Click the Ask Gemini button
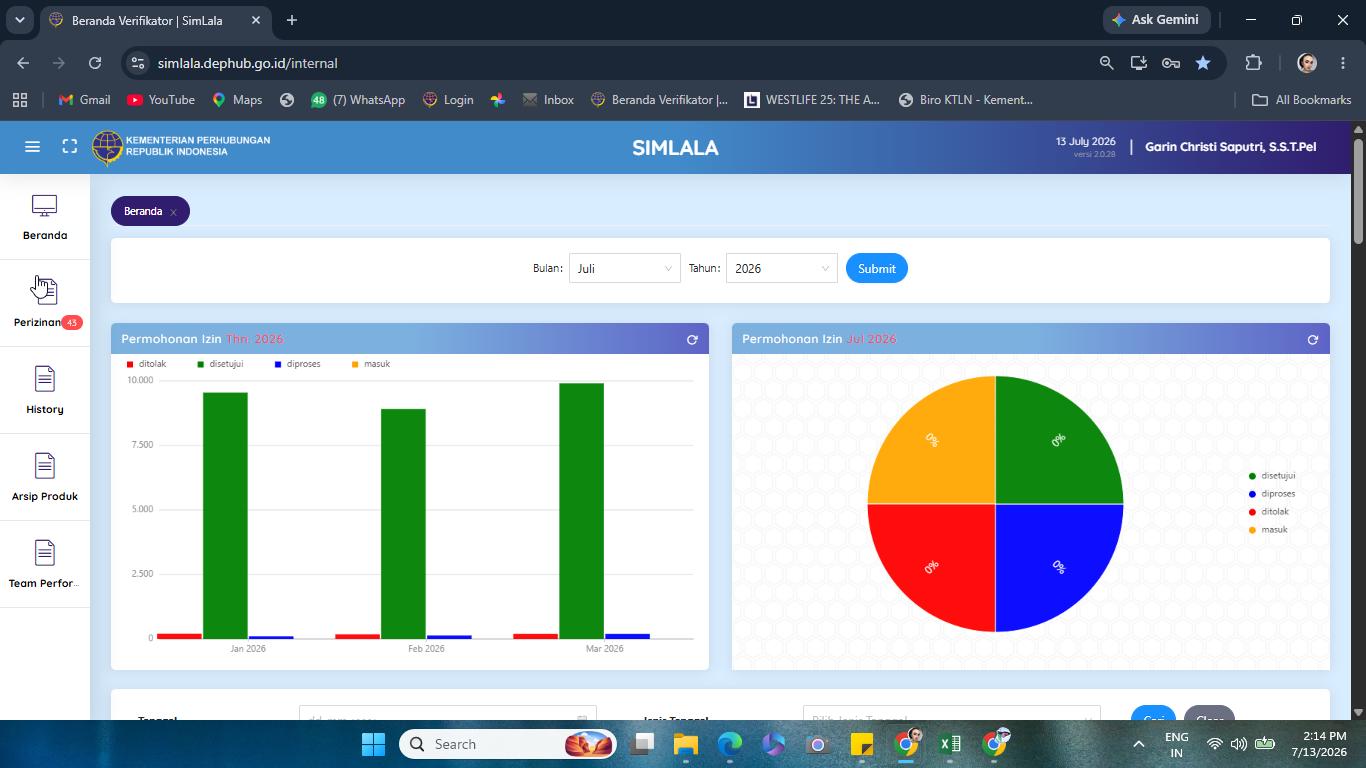 point(1157,20)
